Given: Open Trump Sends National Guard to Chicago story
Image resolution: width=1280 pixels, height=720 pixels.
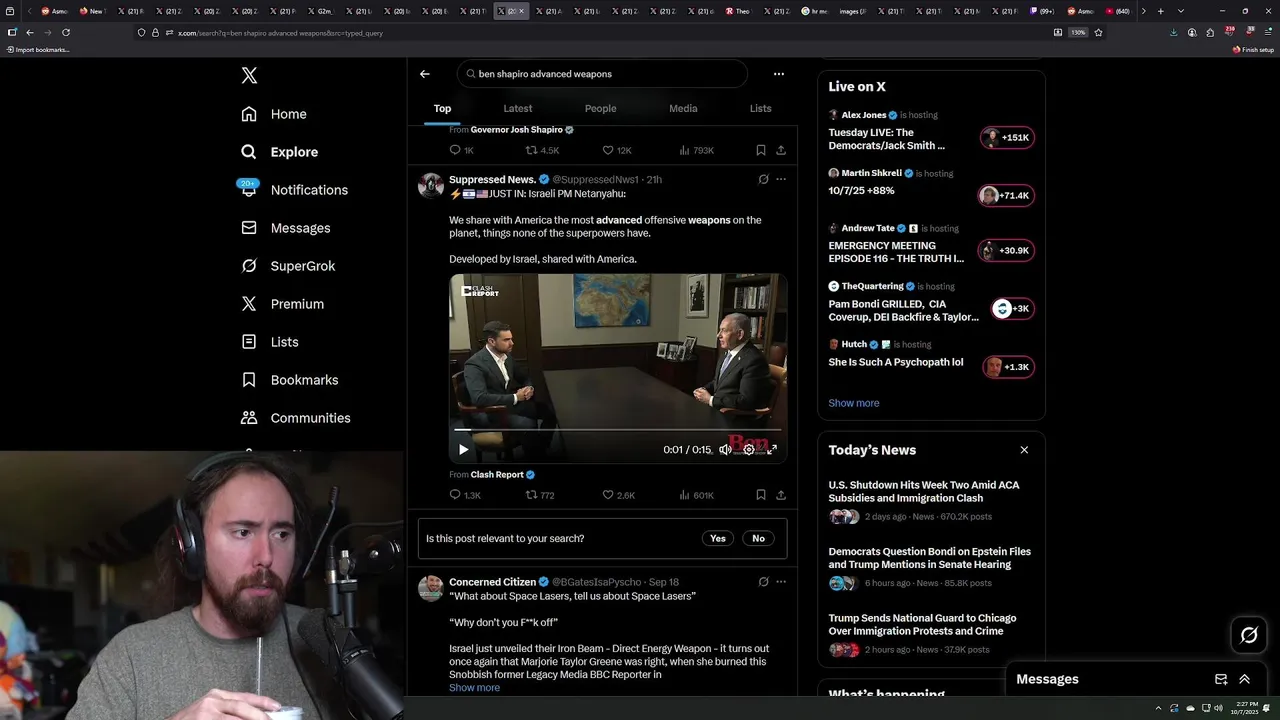Looking at the screenshot, I should pyautogui.click(x=922, y=625).
